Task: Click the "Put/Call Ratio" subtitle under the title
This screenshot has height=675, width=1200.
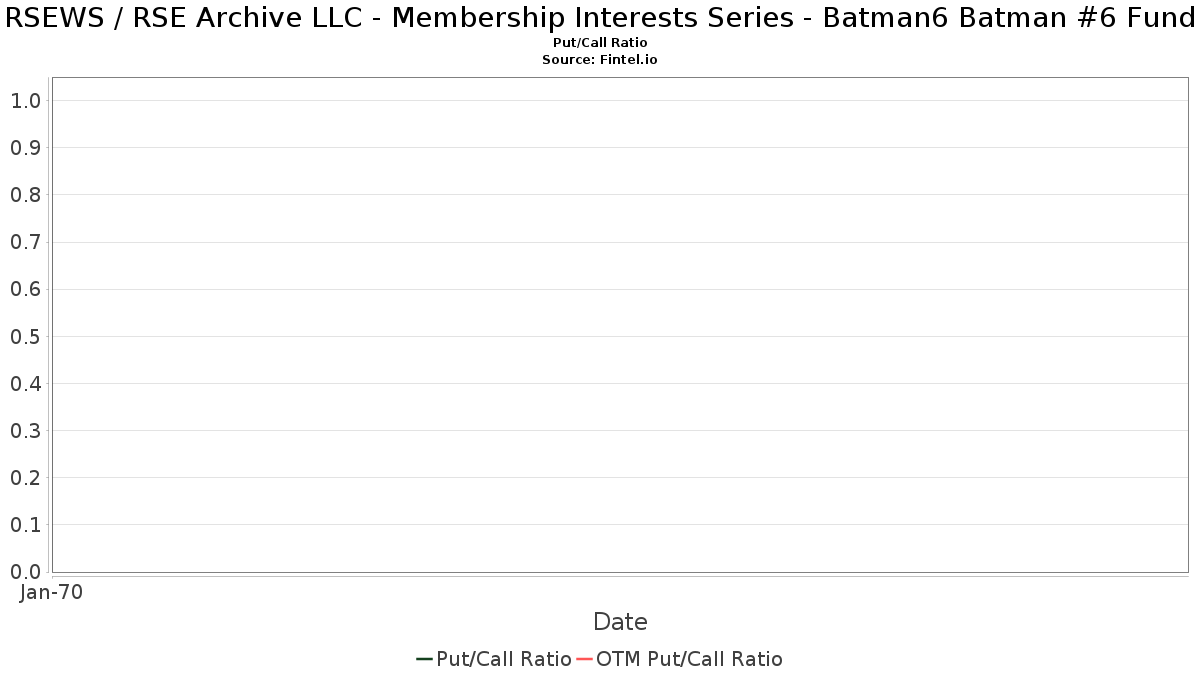Action: [x=600, y=43]
